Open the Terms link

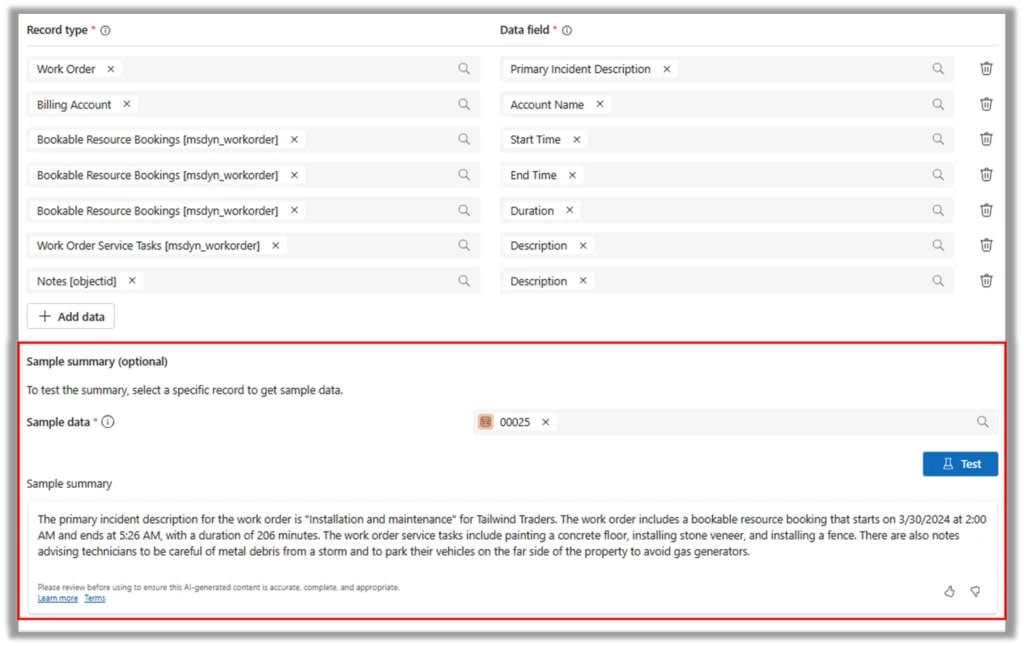pyautogui.click(x=94, y=598)
